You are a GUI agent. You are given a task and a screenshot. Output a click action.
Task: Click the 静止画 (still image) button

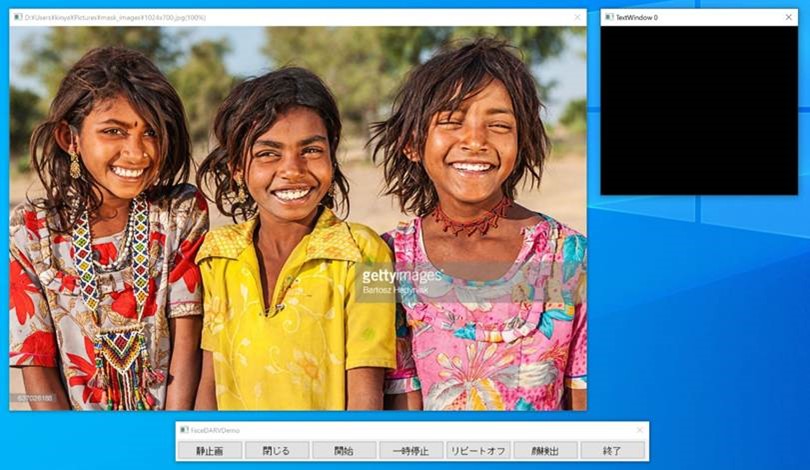pyautogui.click(x=210, y=450)
